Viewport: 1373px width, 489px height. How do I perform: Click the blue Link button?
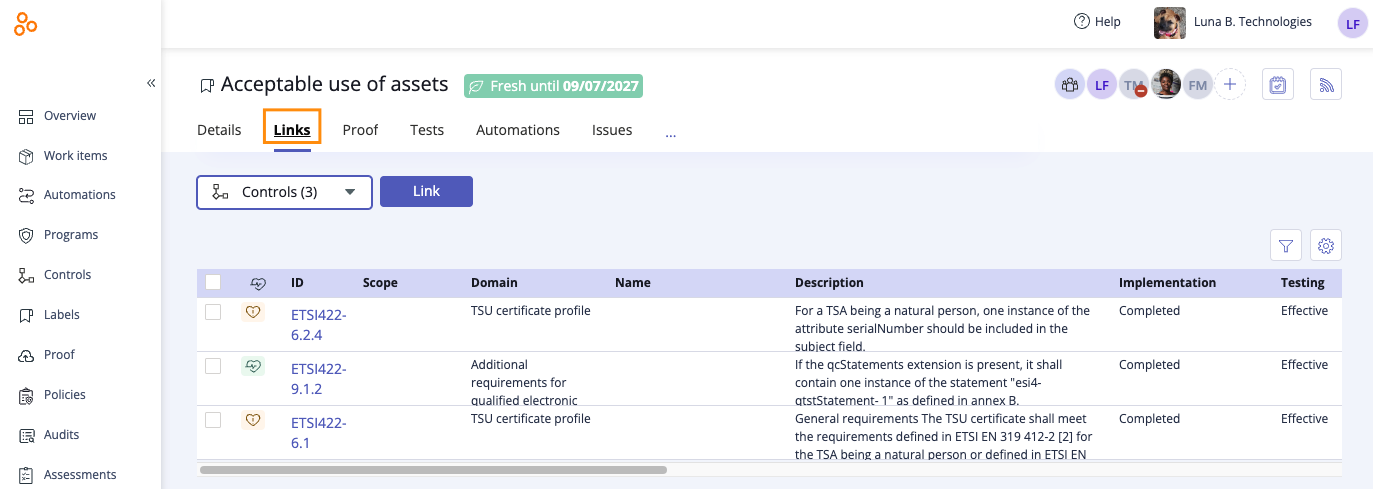click(x=426, y=191)
